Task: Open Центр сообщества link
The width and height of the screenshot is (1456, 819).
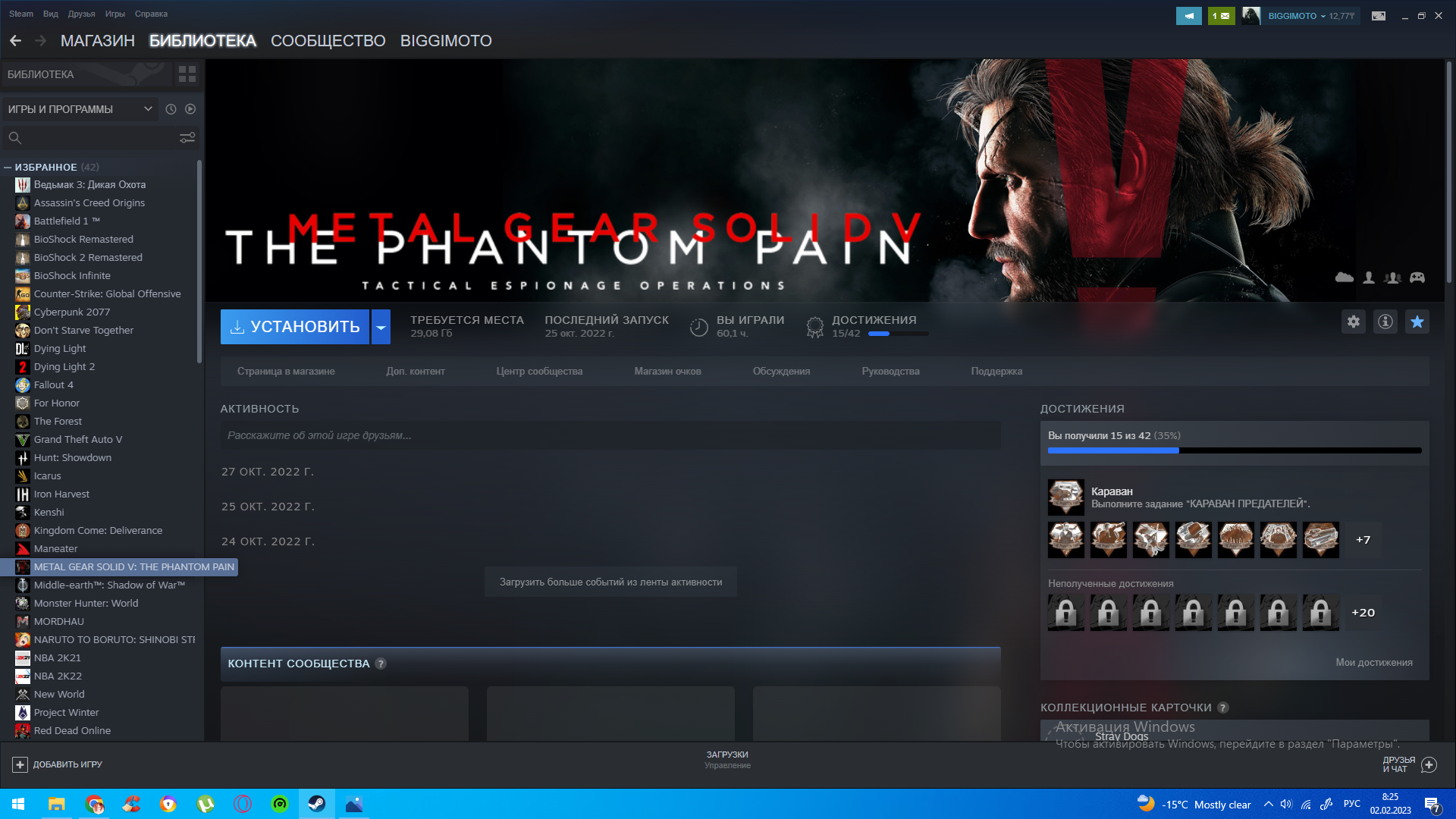Action: (x=539, y=372)
